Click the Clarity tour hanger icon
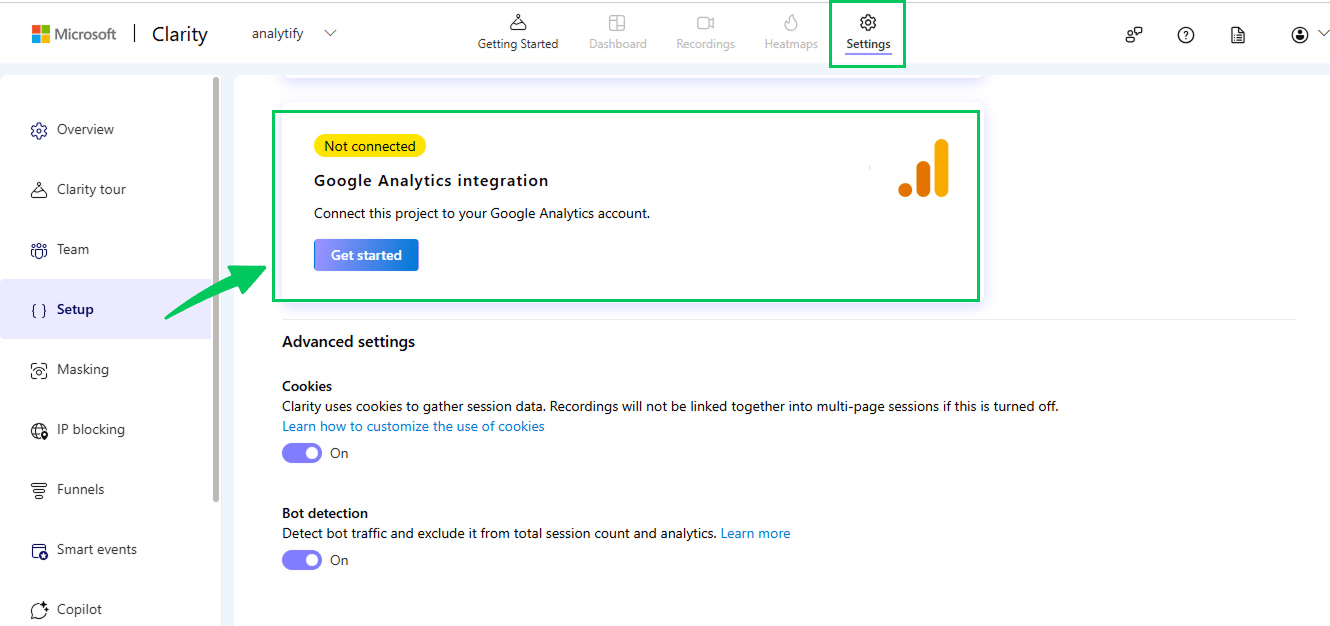 coord(39,190)
